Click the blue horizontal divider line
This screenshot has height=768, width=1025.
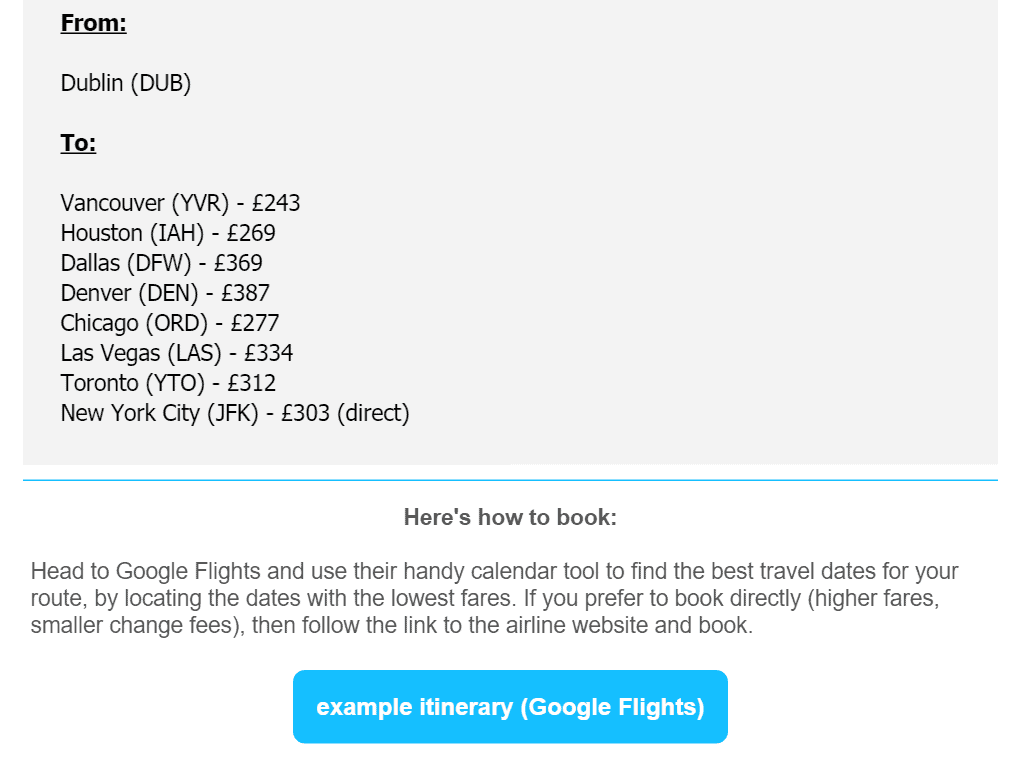[x=510, y=480]
